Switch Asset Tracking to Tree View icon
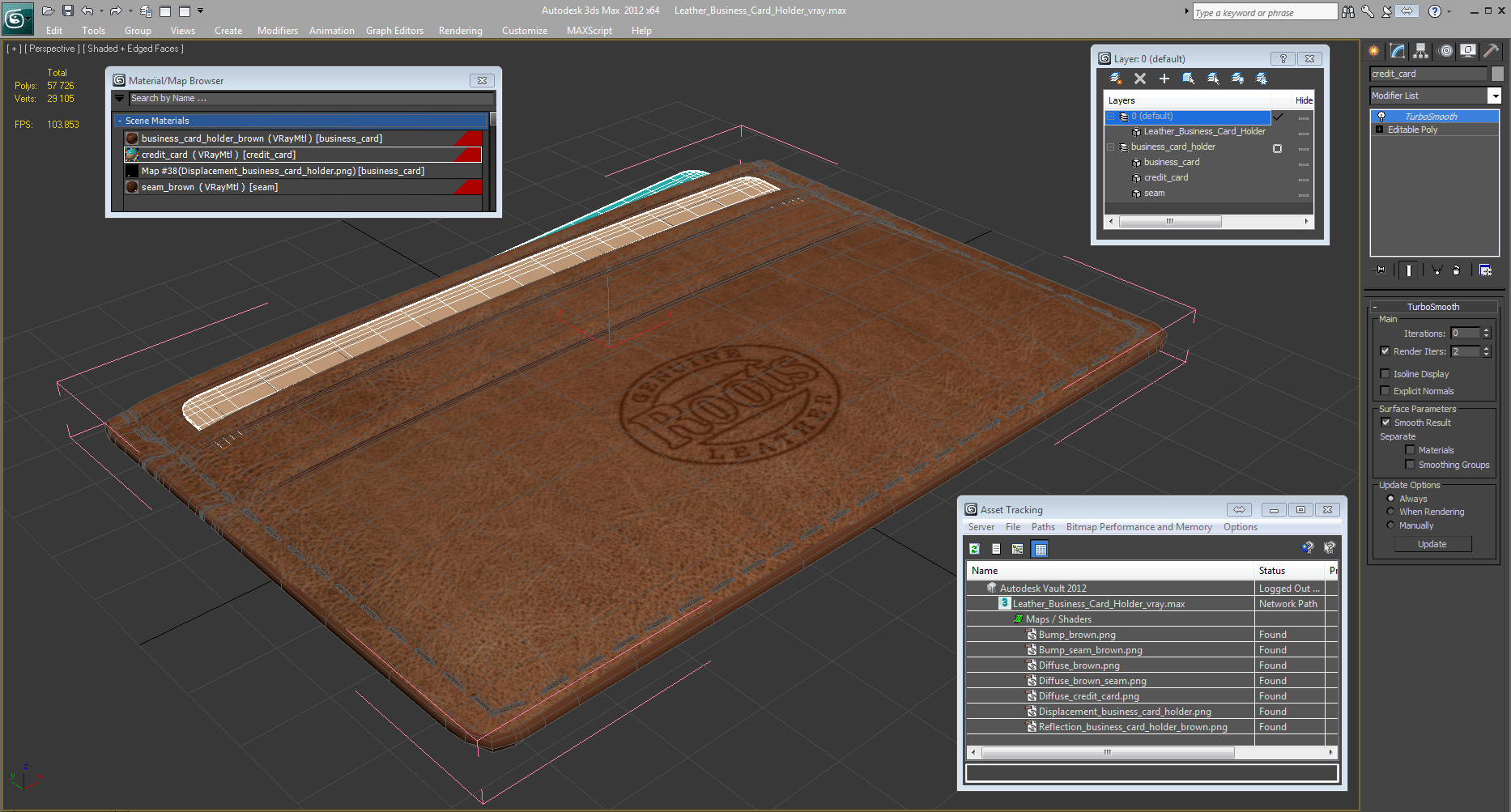Image resolution: width=1511 pixels, height=812 pixels. point(1018,549)
